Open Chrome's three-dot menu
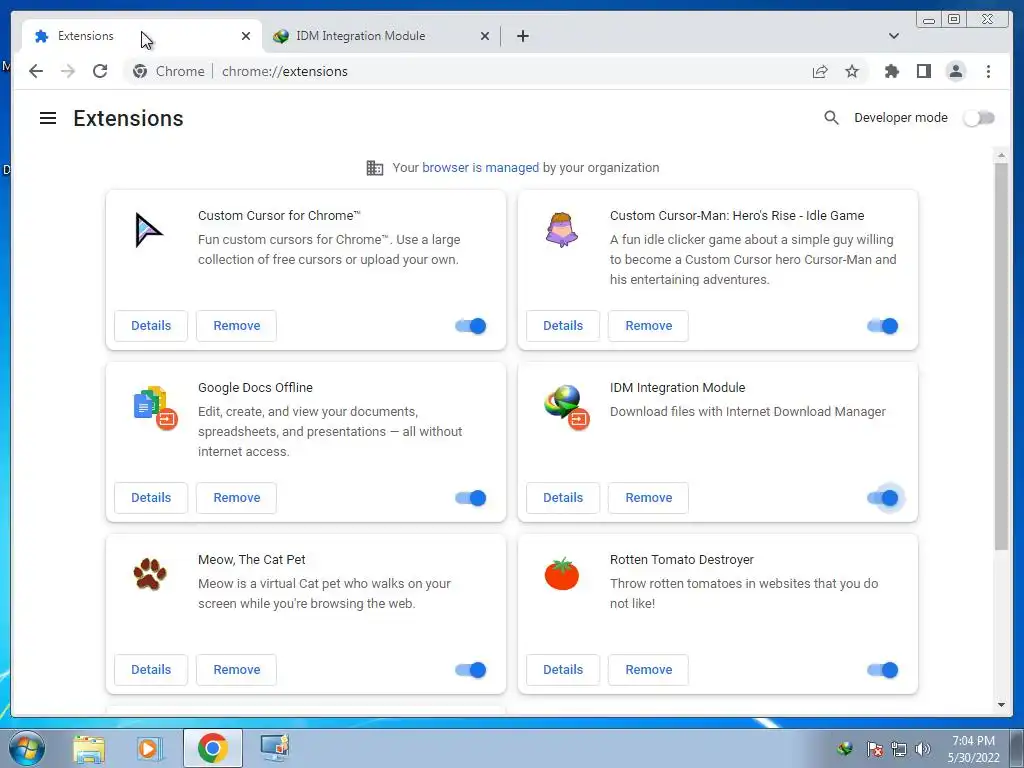The width and height of the screenshot is (1024, 768). 988,71
